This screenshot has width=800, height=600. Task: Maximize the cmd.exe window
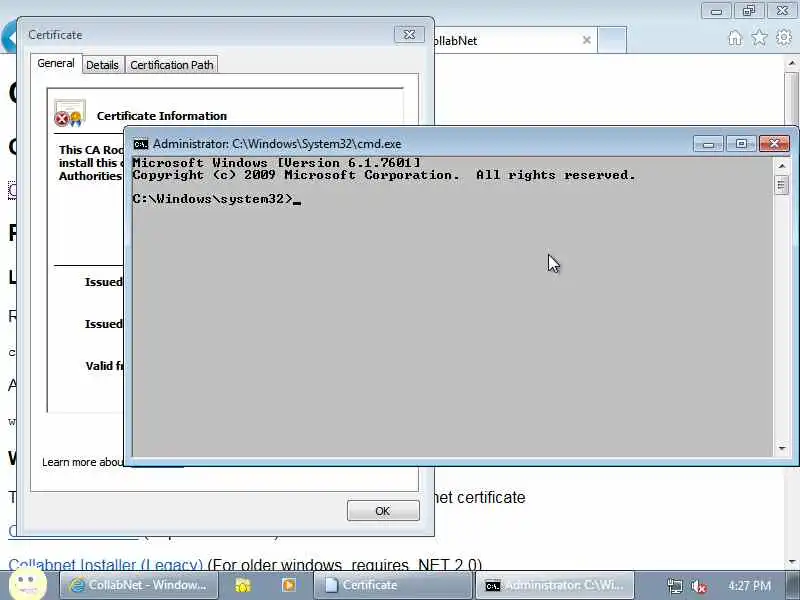tap(741, 144)
